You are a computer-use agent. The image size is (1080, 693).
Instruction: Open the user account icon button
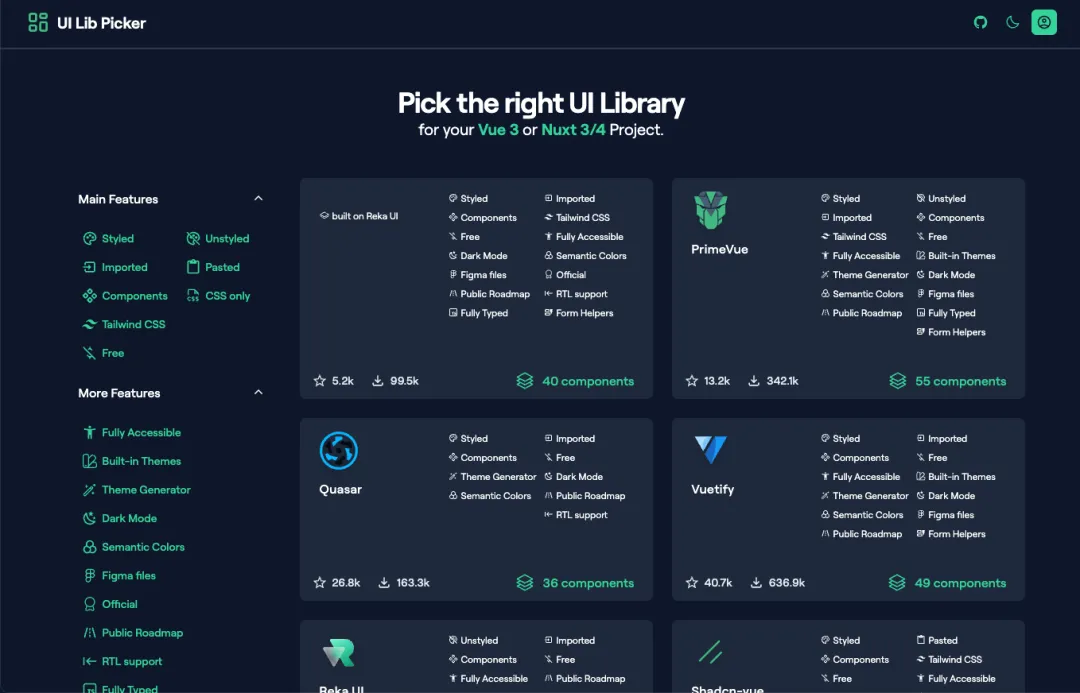[x=1043, y=22]
